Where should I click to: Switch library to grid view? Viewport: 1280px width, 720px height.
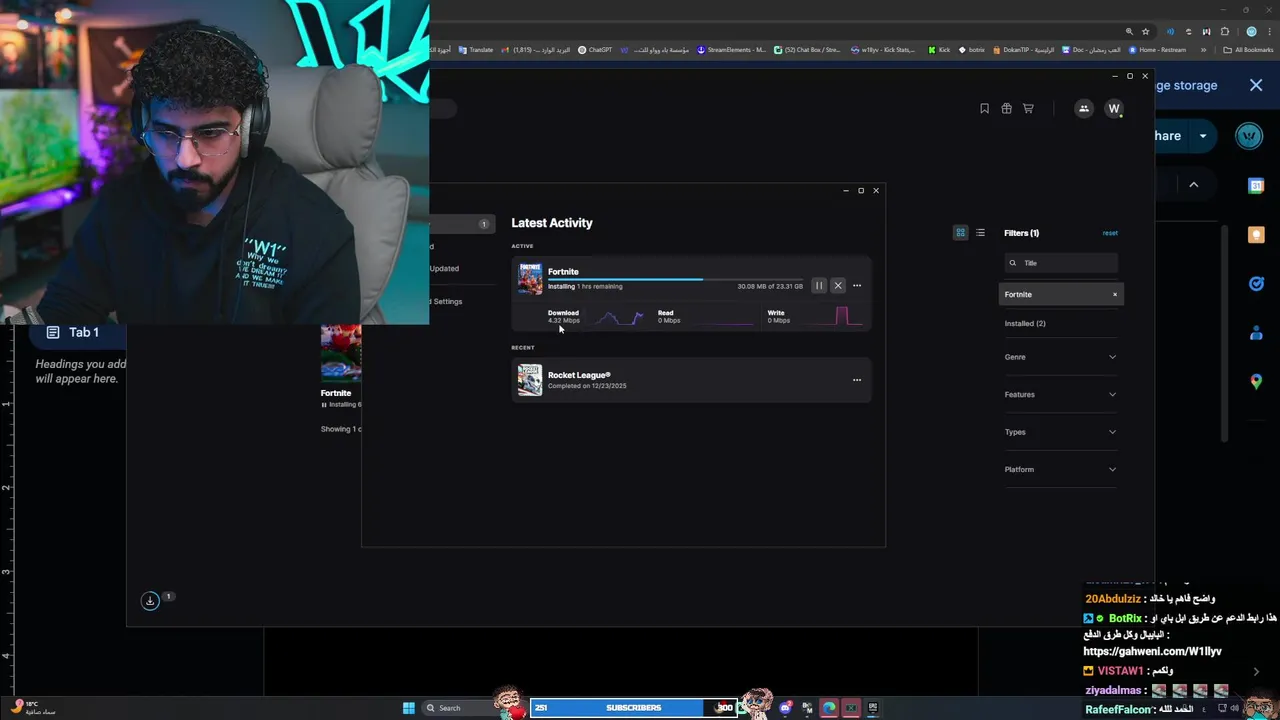961,233
